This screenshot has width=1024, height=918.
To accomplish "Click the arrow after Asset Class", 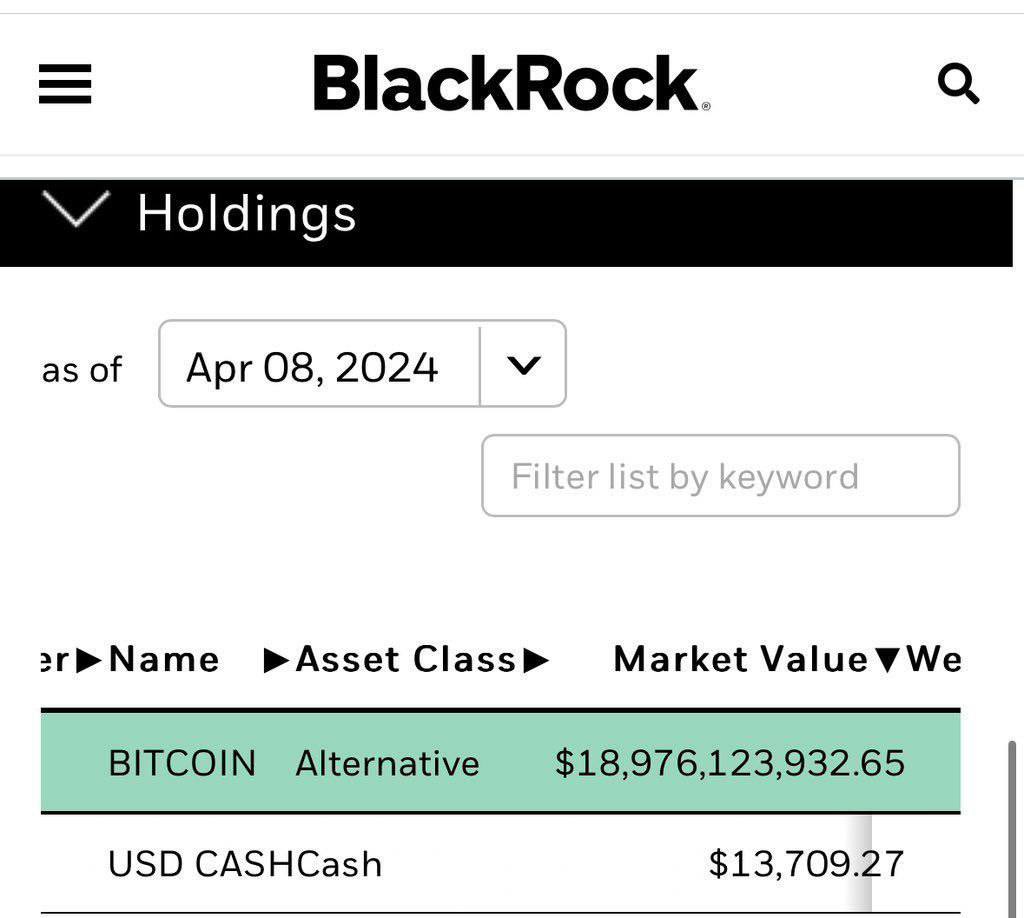I will (x=536, y=660).
